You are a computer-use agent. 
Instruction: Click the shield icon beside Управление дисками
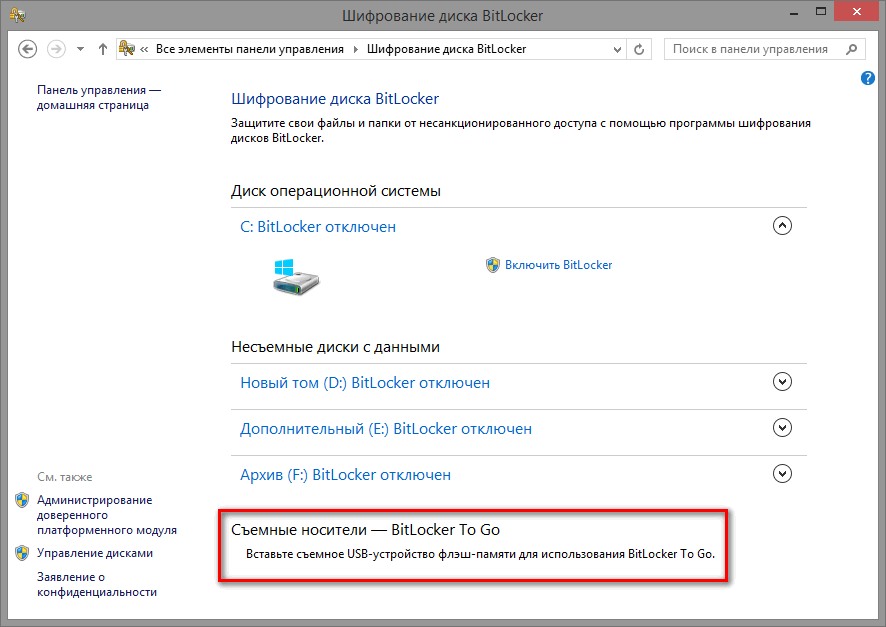click(x=22, y=553)
